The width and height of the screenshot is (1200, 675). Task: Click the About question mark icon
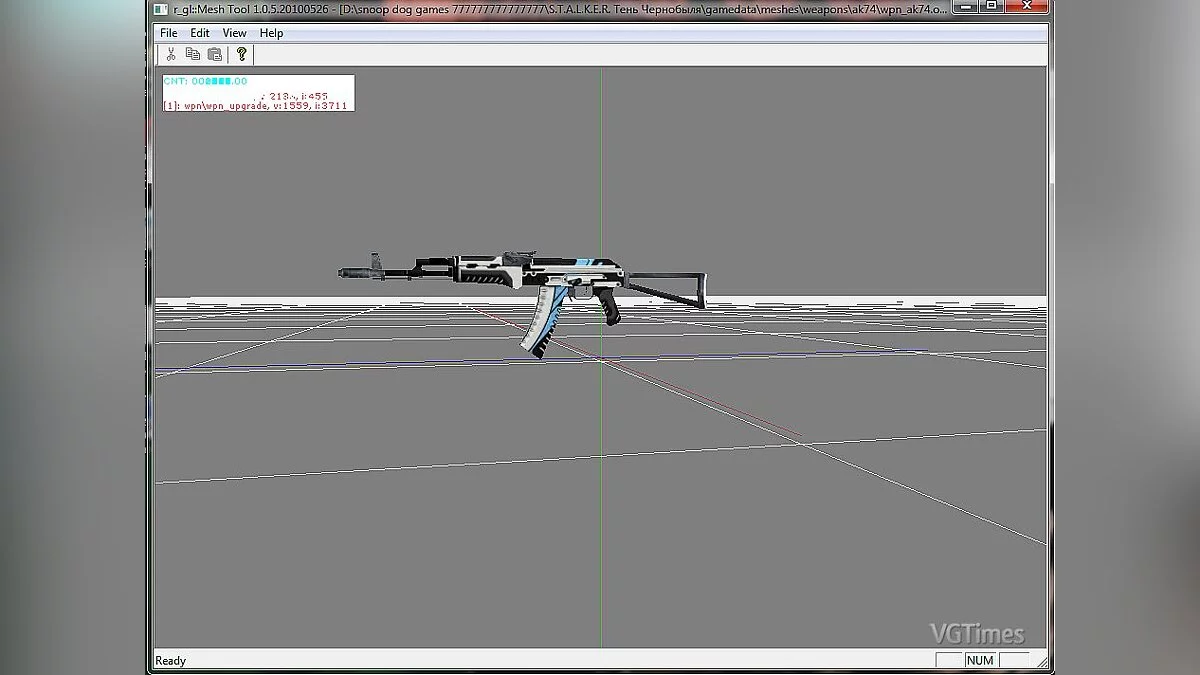pos(241,54)
